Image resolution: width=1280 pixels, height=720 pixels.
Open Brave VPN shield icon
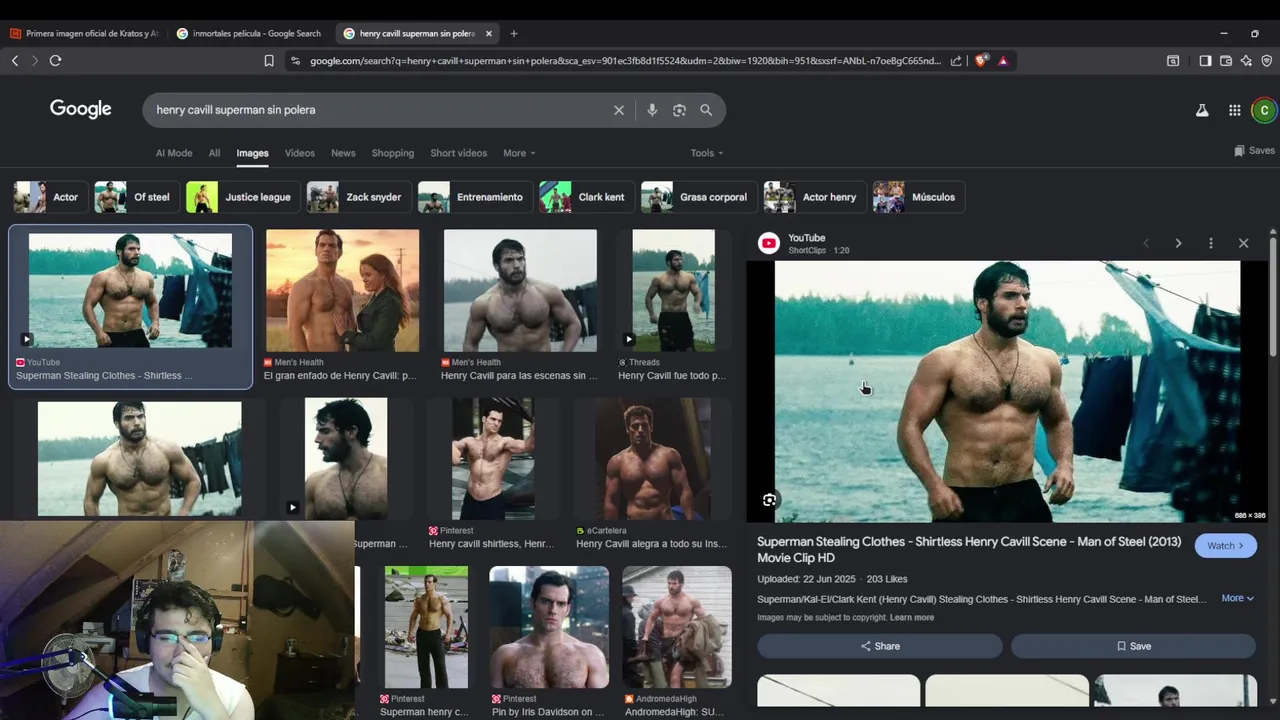click(1266, 61)
